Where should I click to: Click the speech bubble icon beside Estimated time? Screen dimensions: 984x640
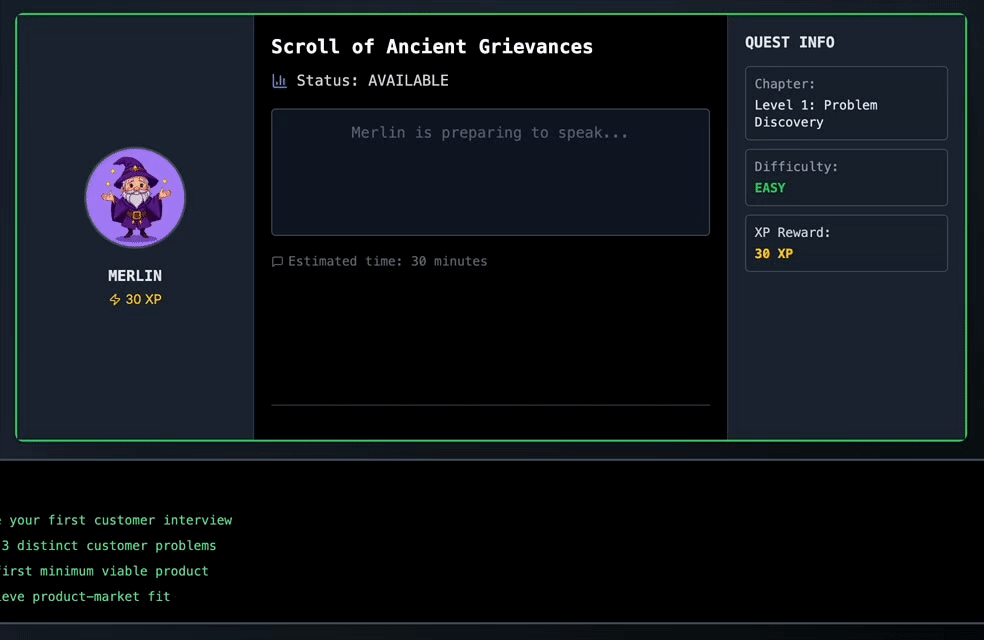(x=278, y=262)
